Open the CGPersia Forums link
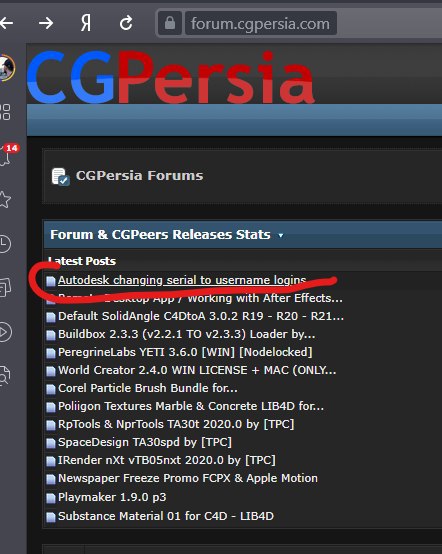 (140, 176)
